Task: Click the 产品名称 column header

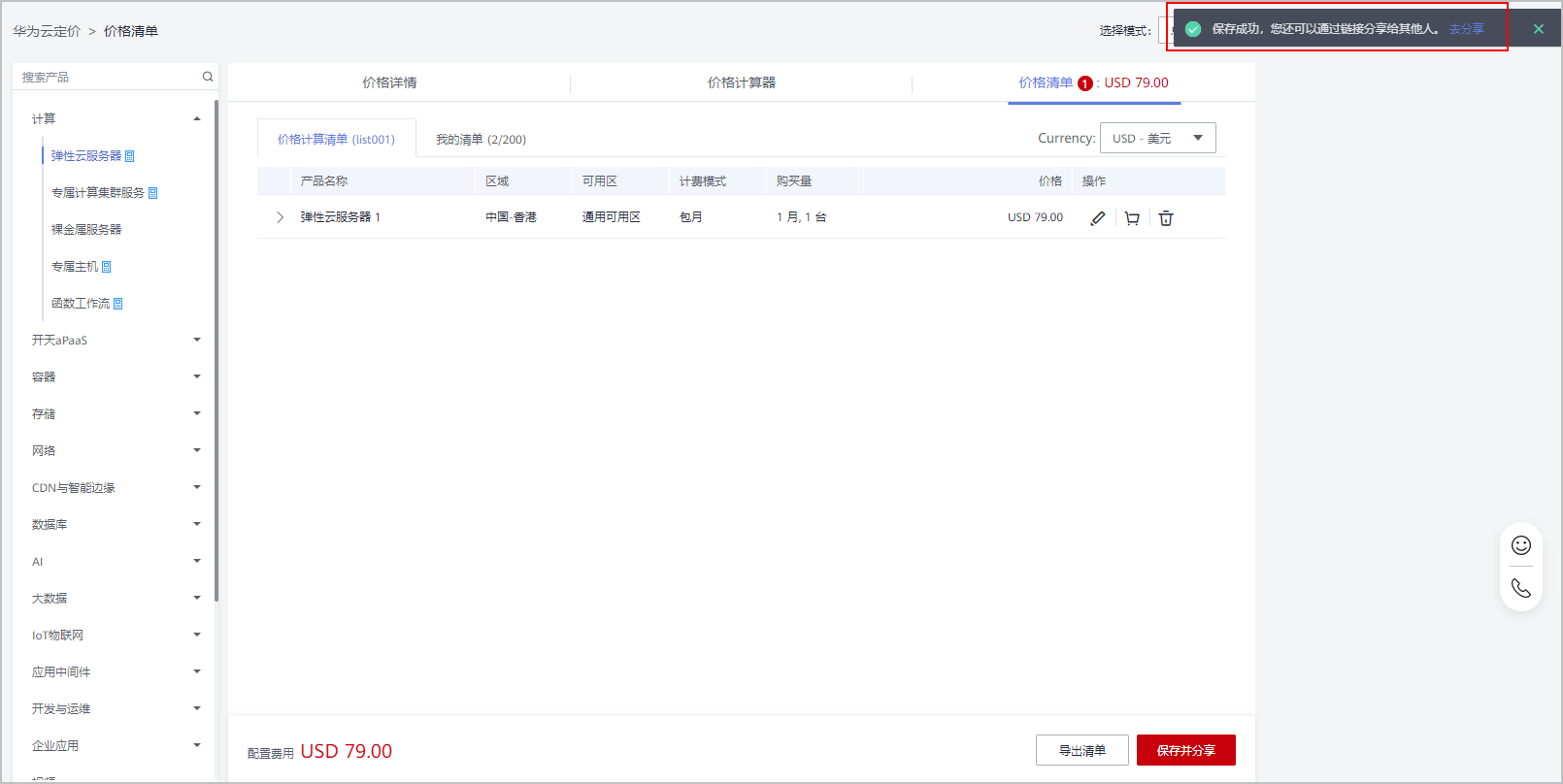Action: tap(324, 181)
